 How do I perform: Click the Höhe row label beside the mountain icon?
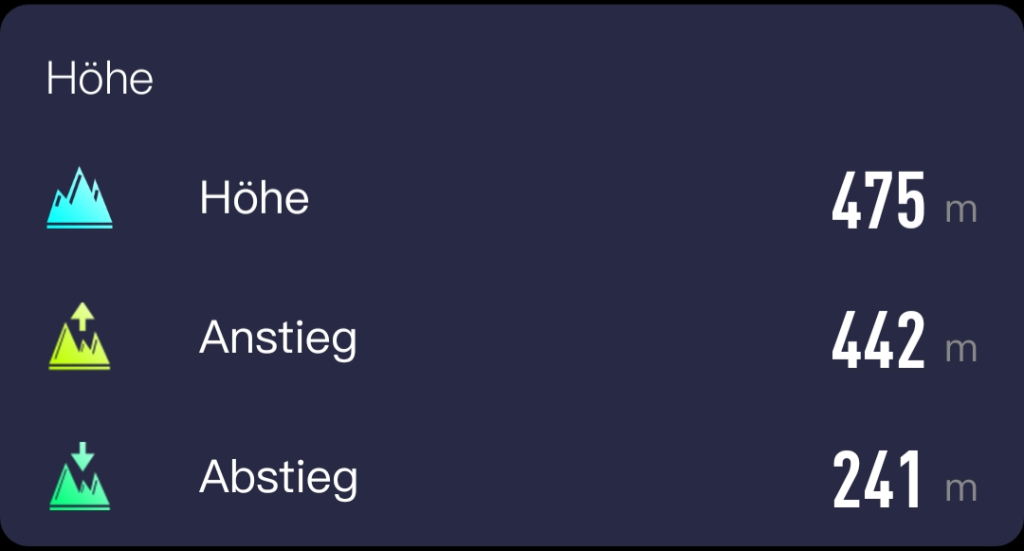tap(254, 198)
